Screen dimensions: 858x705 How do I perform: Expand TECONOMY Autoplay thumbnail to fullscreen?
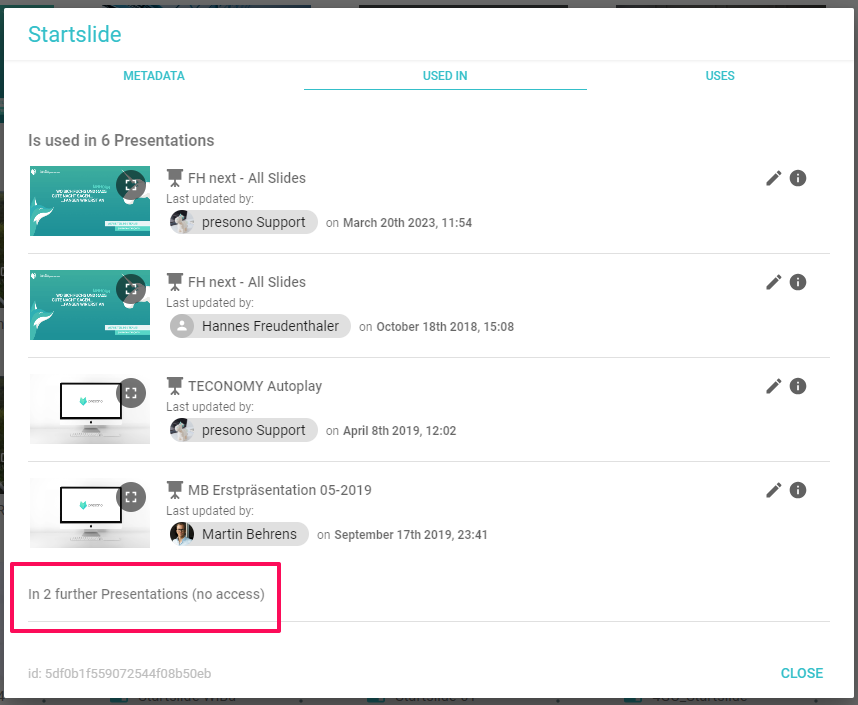[131, 393]
